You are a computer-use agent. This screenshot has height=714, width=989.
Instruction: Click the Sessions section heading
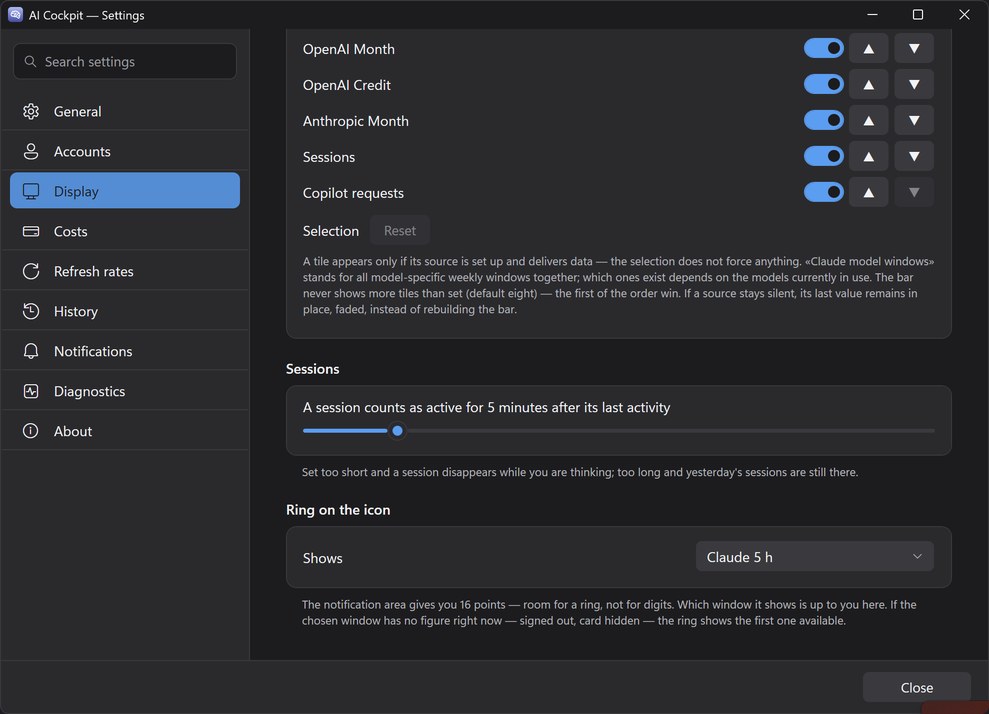tap(312, 369)
